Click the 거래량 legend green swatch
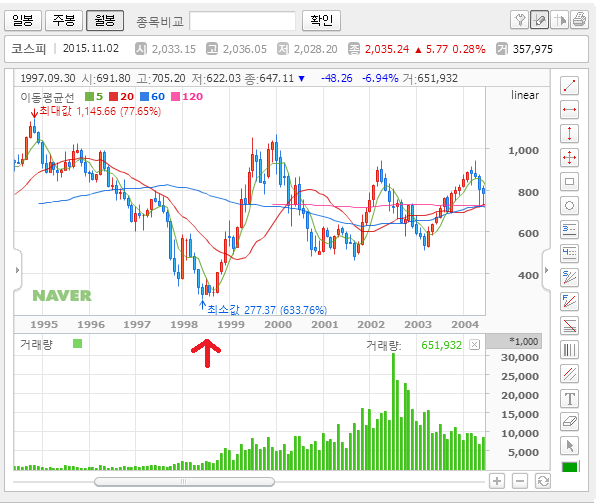The height and width of the screenshot is (503, 596). [78, 344]
